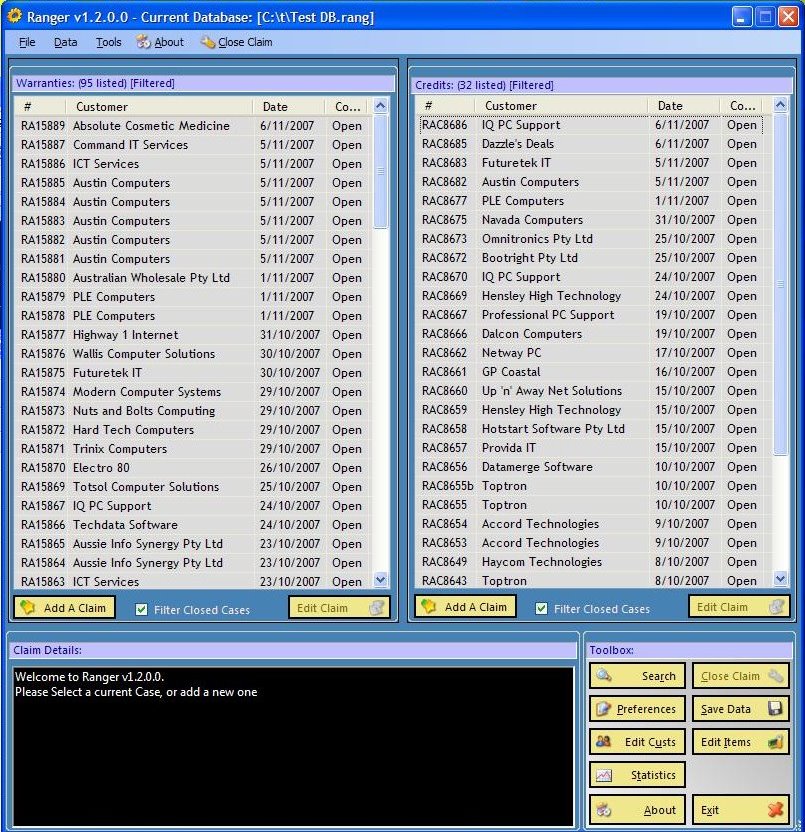Open the File menu
This screenshot has height=832, width=805.
point(27,42)
